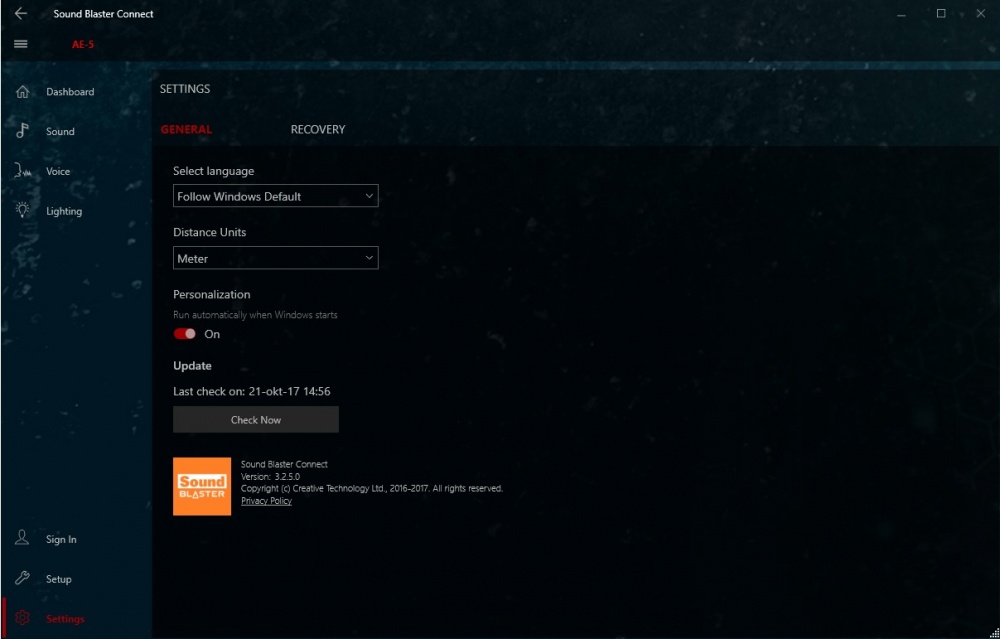The image size is (1000, 639).
Task: Select the GENERAL tab
Action: tap(186, 129)
